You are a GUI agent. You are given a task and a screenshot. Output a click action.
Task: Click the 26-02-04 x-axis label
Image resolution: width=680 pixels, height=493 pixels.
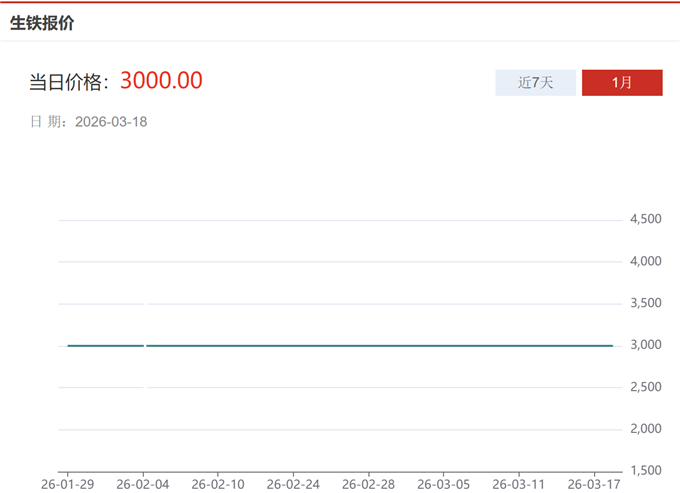point(143,484)
